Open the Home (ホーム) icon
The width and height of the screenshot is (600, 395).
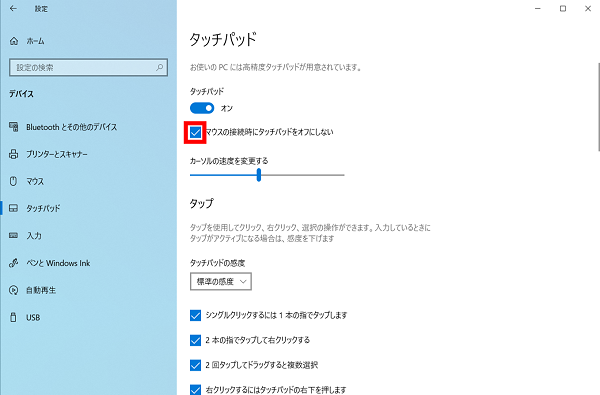[14, 41]
